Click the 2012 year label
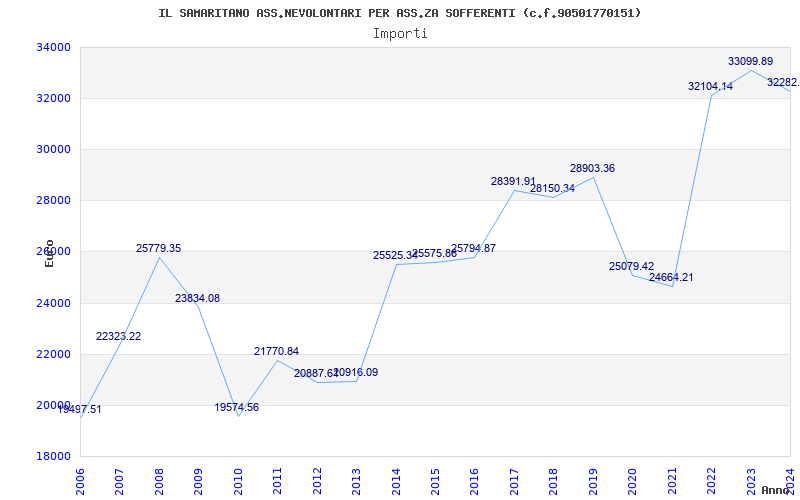 (x=317, y=482)
